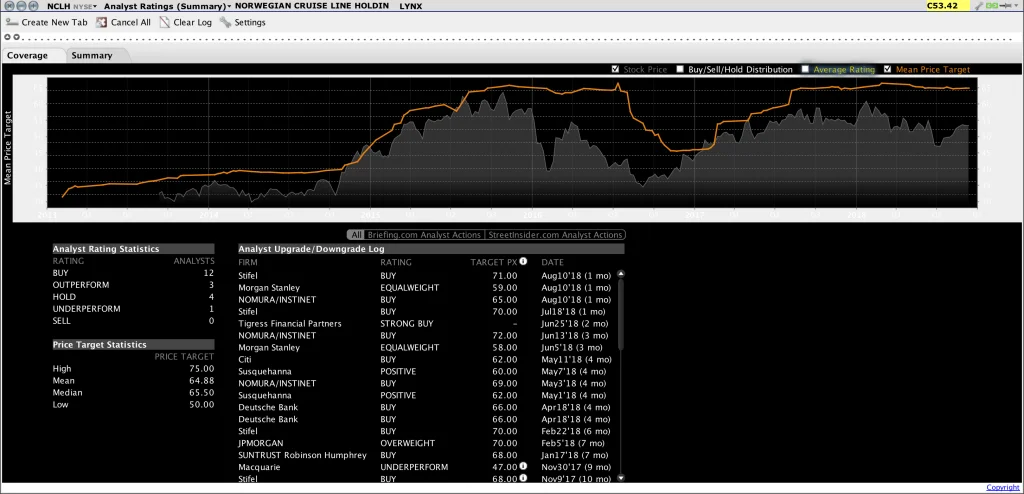Select the UNDERPERFORM statistics row label
Image resolution: width=1024 pixels, height=494 pixels.
coord(86,308)
